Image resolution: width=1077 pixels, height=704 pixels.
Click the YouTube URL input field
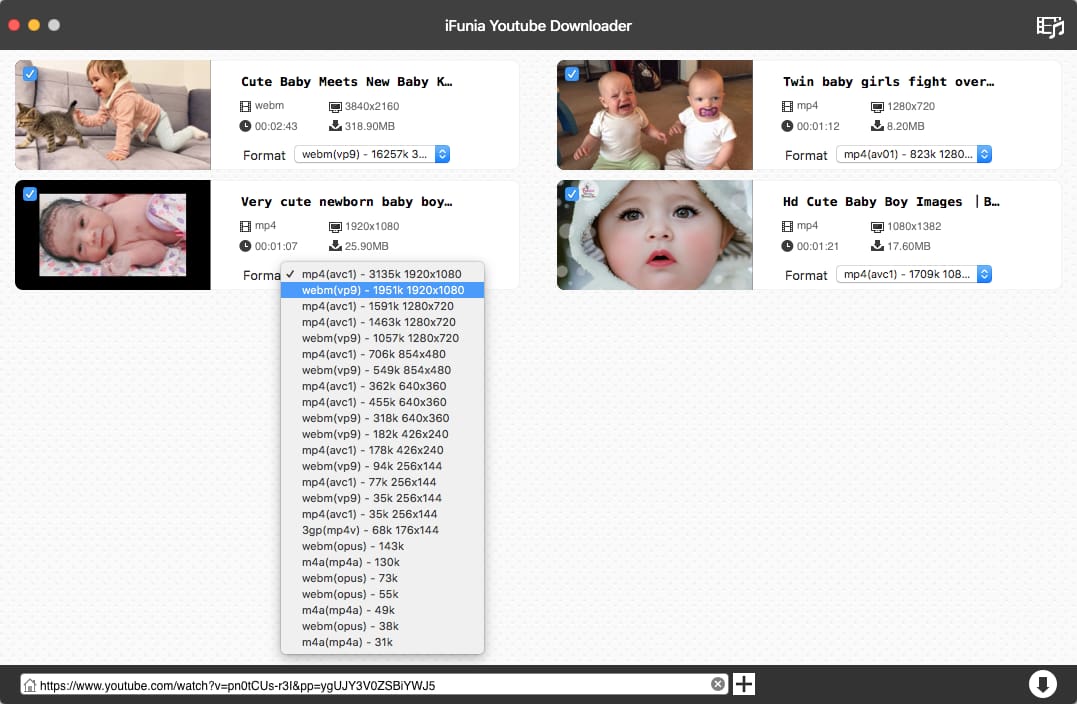[370, 685]
